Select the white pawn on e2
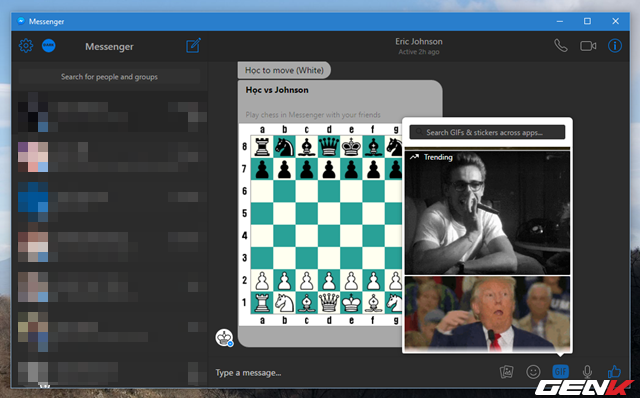The width and height of the screenshot is (640, 398). pos(351,280)
